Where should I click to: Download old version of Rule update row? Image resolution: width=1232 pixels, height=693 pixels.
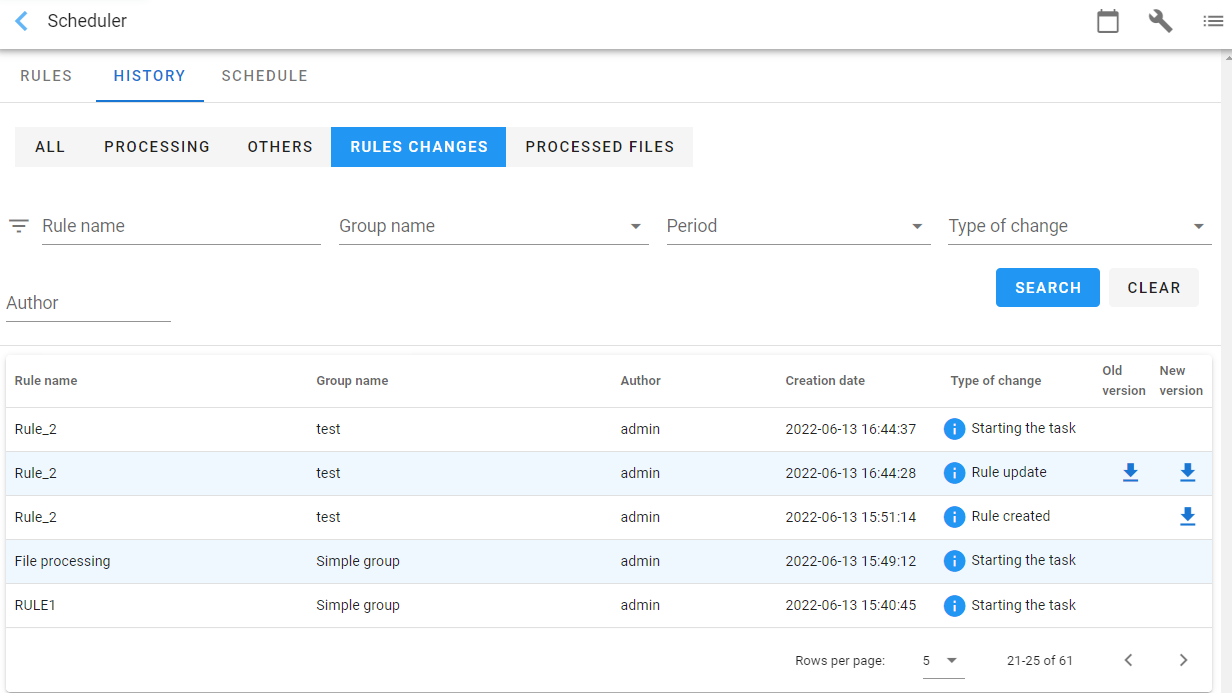[x=1130, y=473]
